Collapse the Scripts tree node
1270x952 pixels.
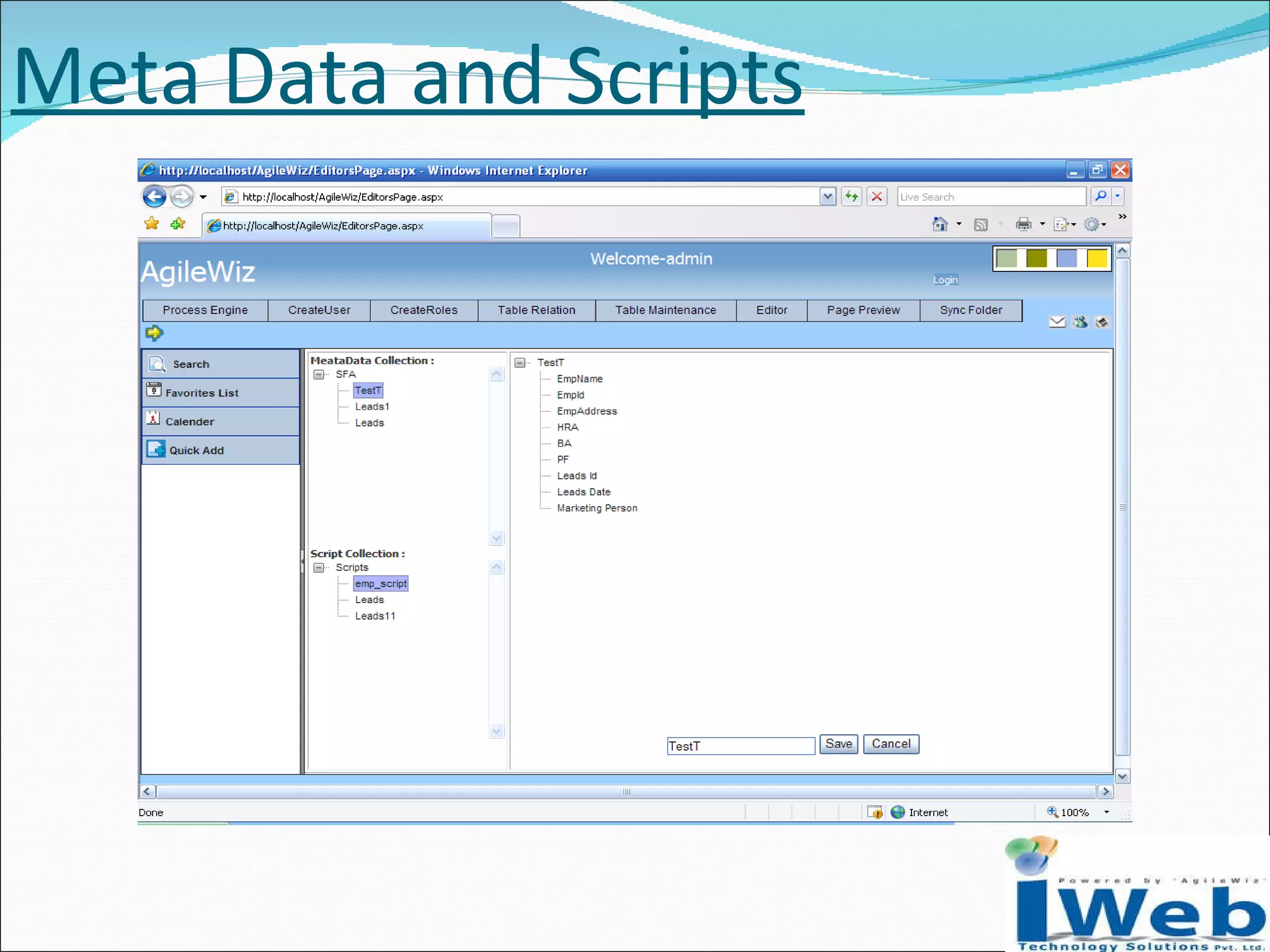click(x=319, y=568)
